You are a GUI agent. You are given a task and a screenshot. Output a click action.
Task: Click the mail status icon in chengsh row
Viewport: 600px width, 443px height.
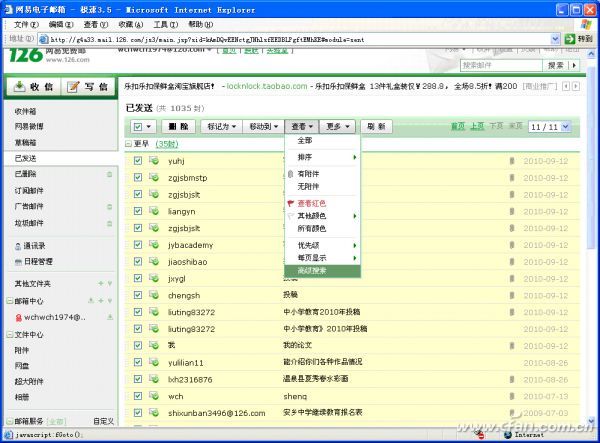(x=154, y=295)
